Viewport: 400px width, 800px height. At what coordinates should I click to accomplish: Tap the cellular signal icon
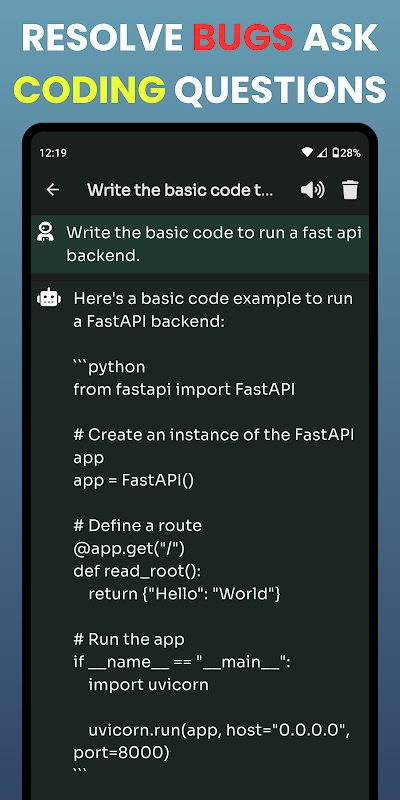click(x=321, y=152)
